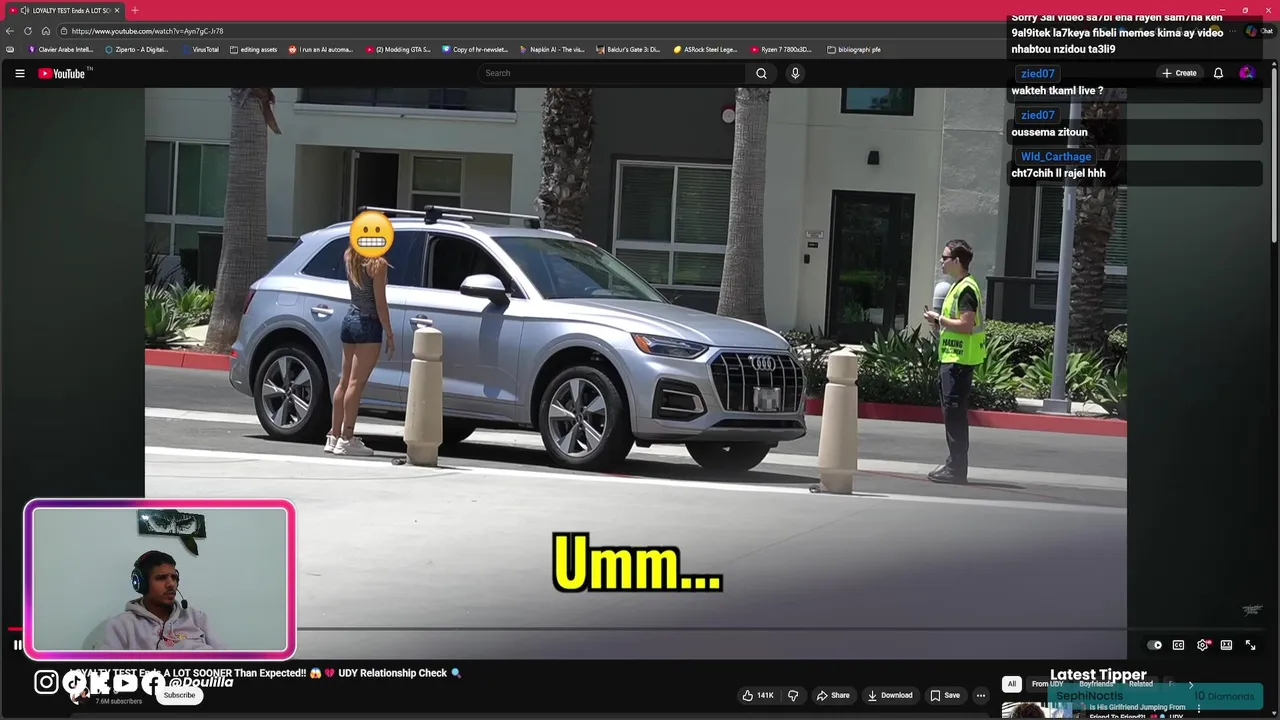Enter fullscreen mode

(x=1250, y=645)
